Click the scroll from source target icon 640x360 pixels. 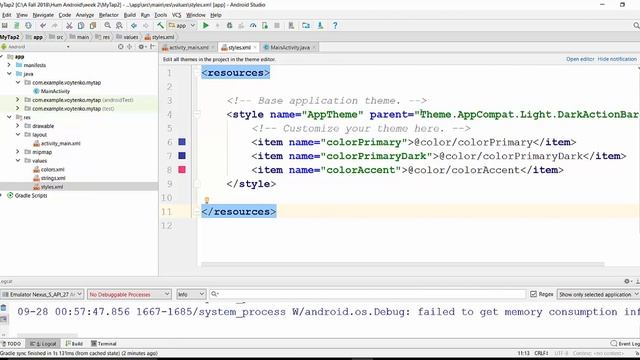[120, 47]
